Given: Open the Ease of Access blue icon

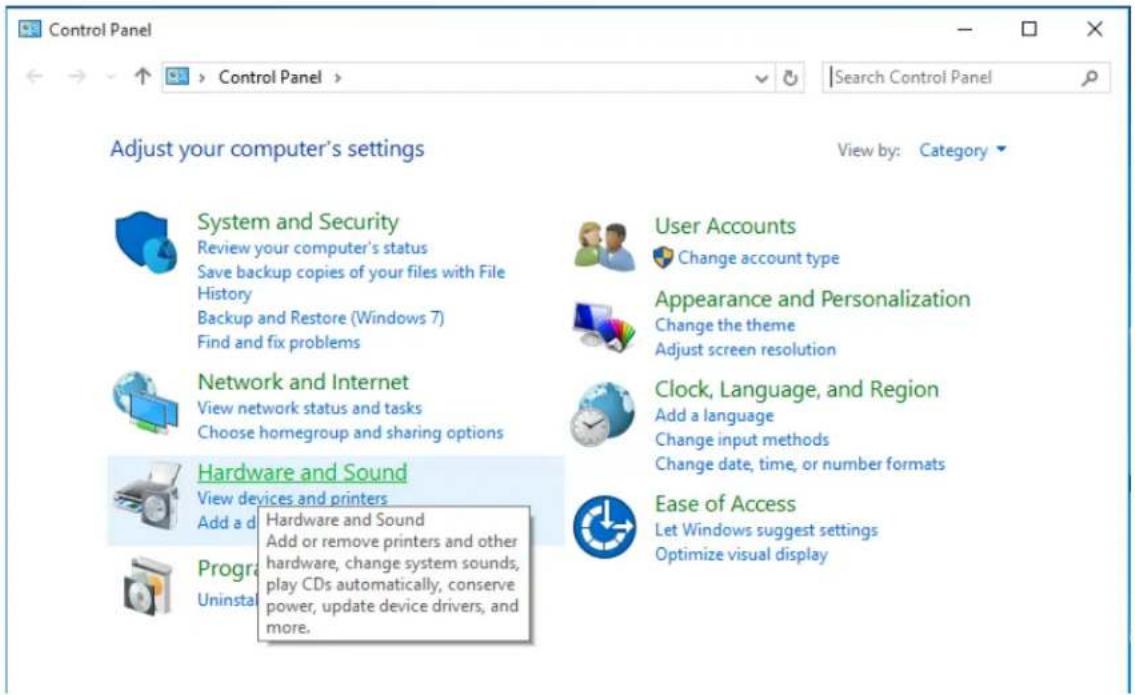Looking at the screenshot, I should 604,526.
